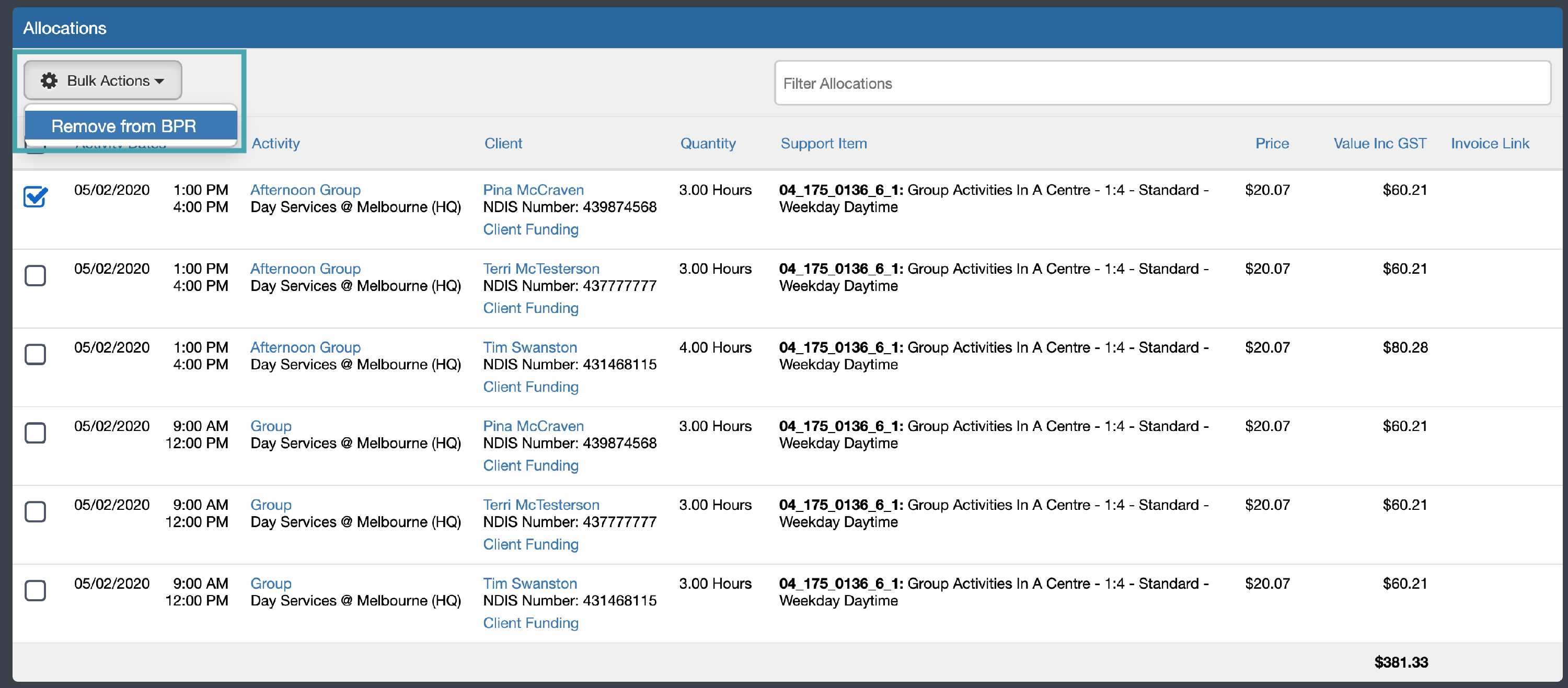
Task: Open the Bulk Actions dropdown
Action: pos(101,80)
